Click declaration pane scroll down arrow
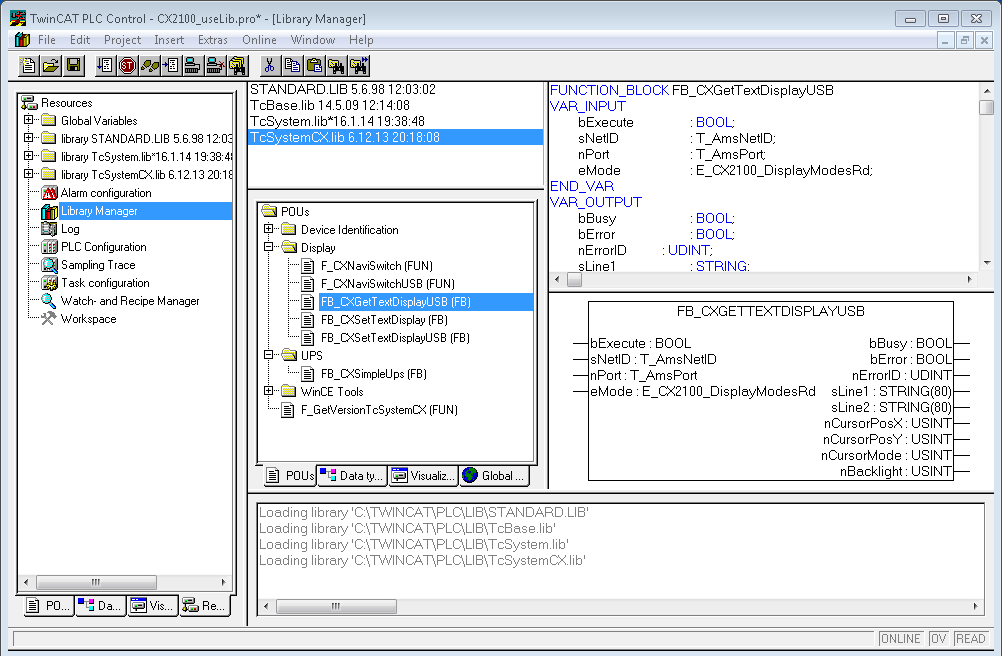This screenshot has width=1002, height=656. (987, 263)
